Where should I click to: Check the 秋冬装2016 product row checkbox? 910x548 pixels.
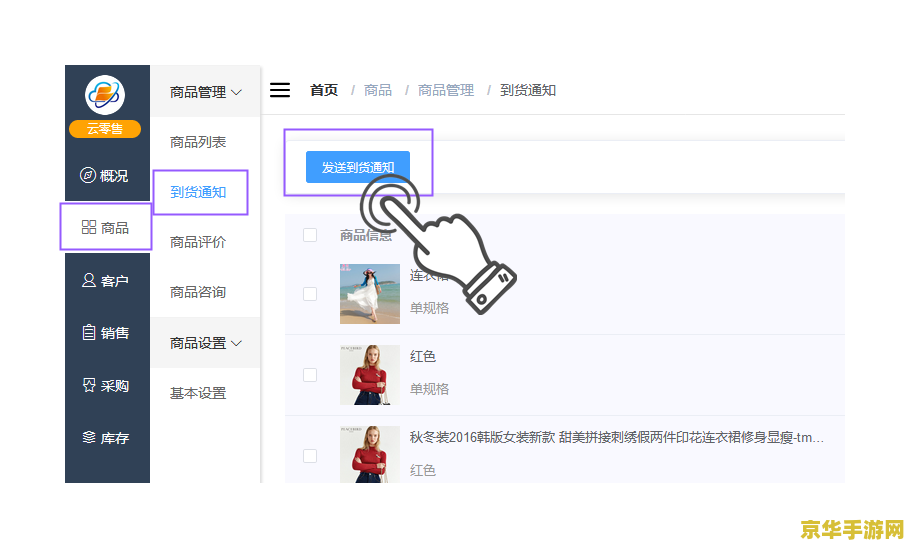310,456
